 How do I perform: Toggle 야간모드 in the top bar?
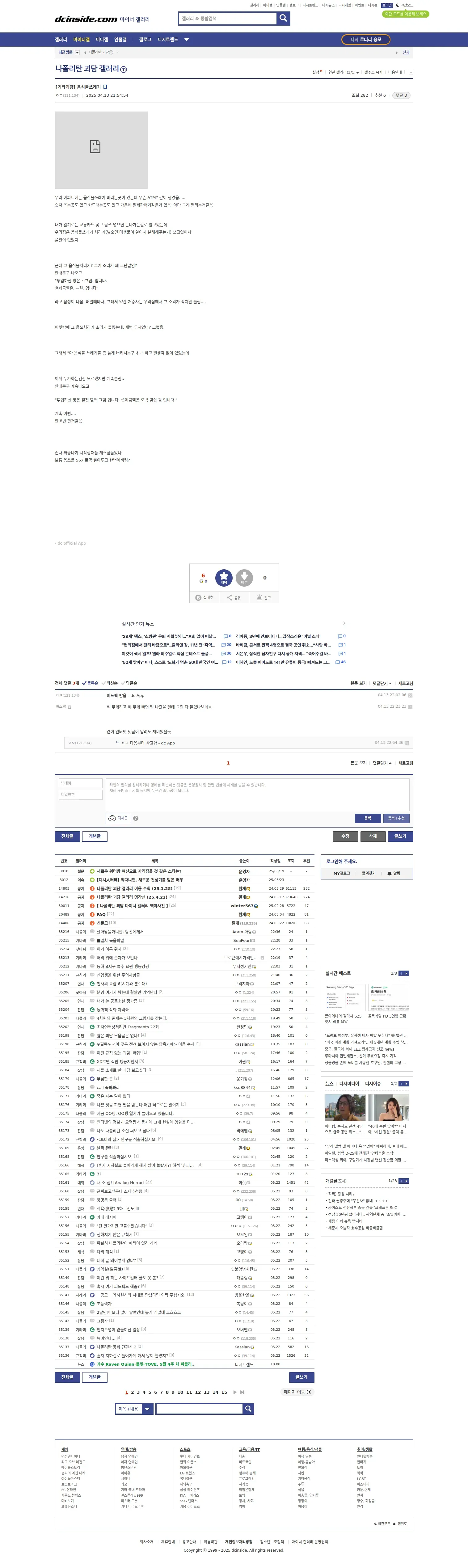coord(404,5)
